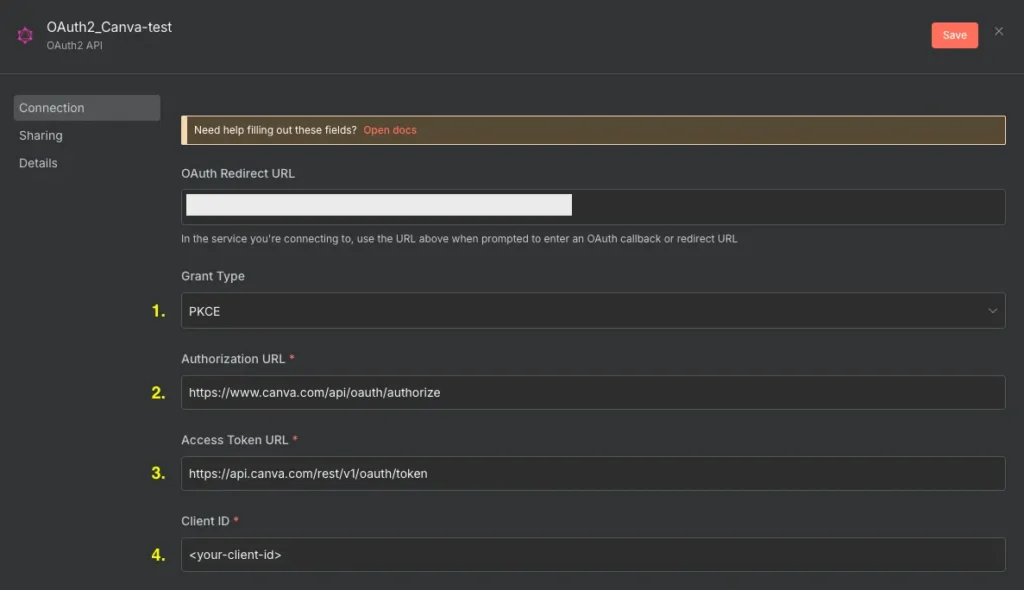The height and width of the screenshot is (590, 1024).
Task: Click the Grant Type chevron arrow
Action: (992, 311)
